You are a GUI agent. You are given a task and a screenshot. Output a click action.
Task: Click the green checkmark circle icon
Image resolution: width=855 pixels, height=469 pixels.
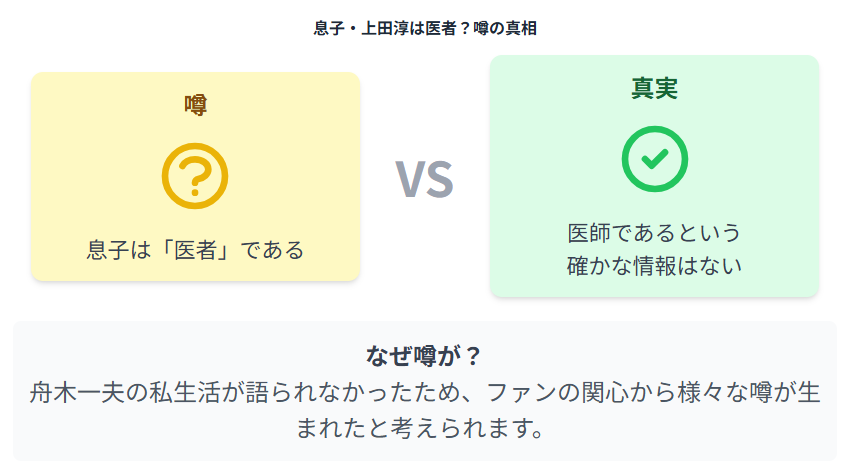pos(654,159)
